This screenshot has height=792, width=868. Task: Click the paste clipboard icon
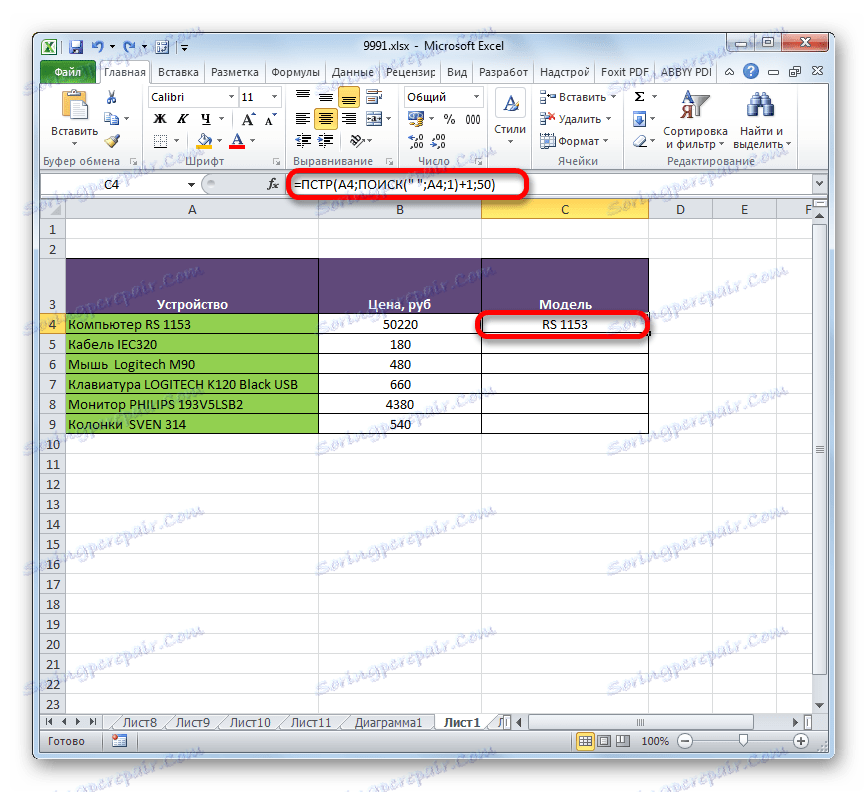click(x=75, y=104)
